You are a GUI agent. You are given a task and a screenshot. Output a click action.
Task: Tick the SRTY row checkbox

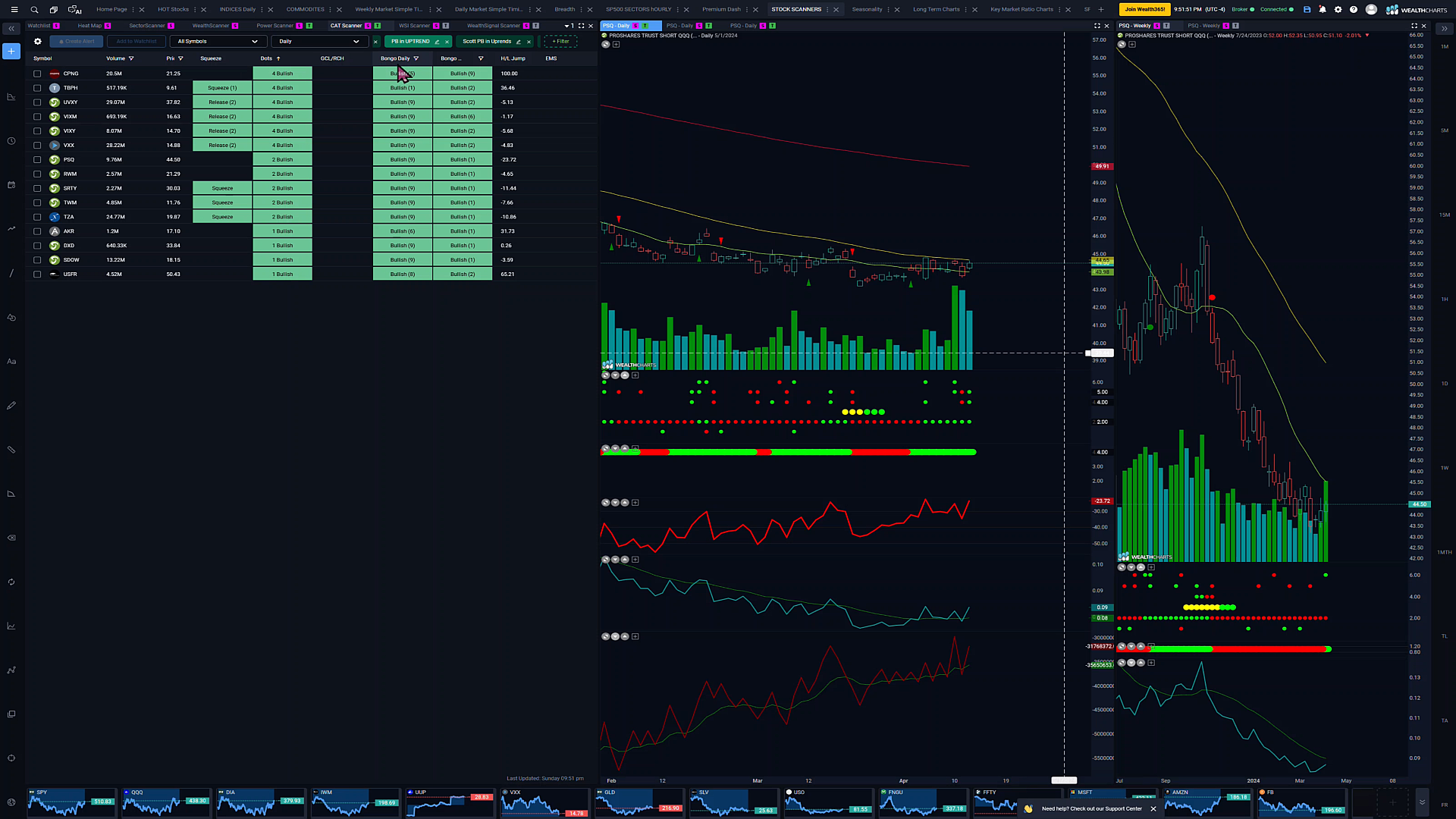coord(37,189)
